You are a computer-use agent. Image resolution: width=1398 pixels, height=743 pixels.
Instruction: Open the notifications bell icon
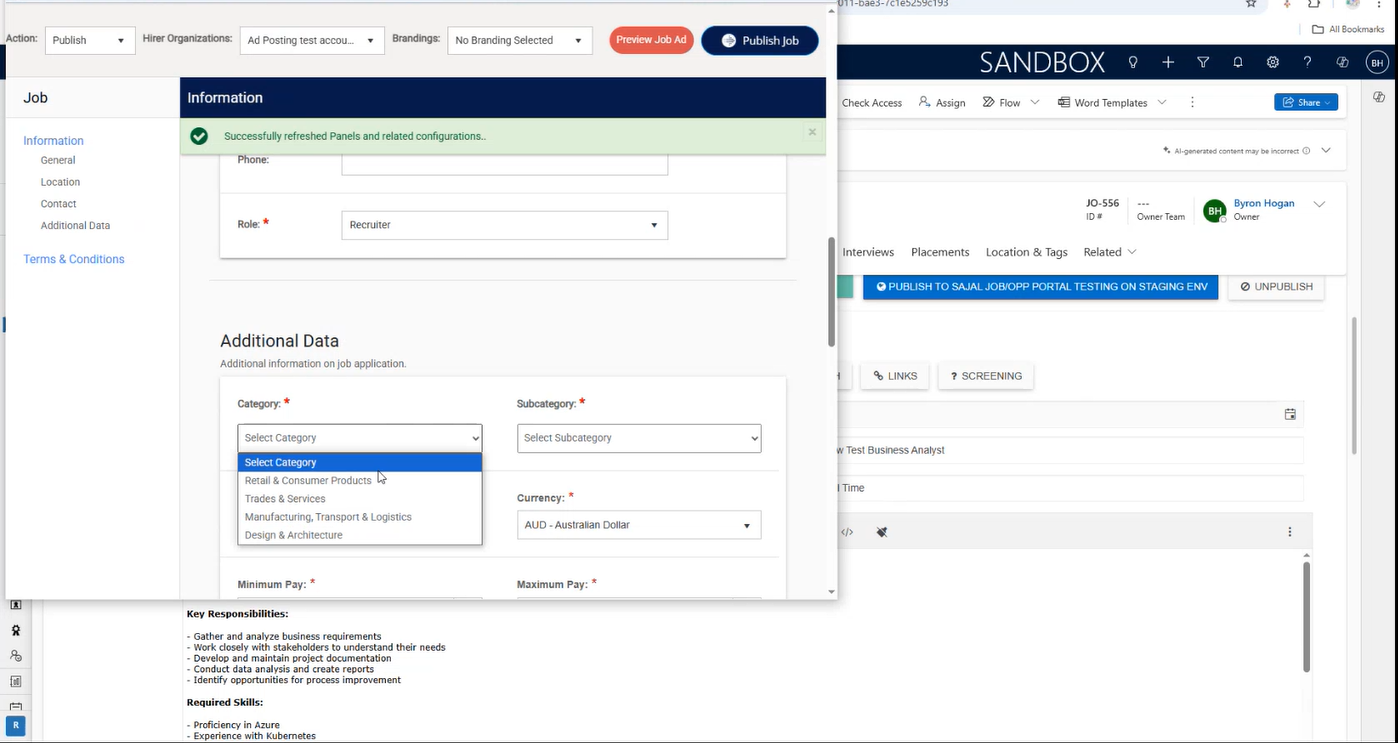click(1238, 62)
